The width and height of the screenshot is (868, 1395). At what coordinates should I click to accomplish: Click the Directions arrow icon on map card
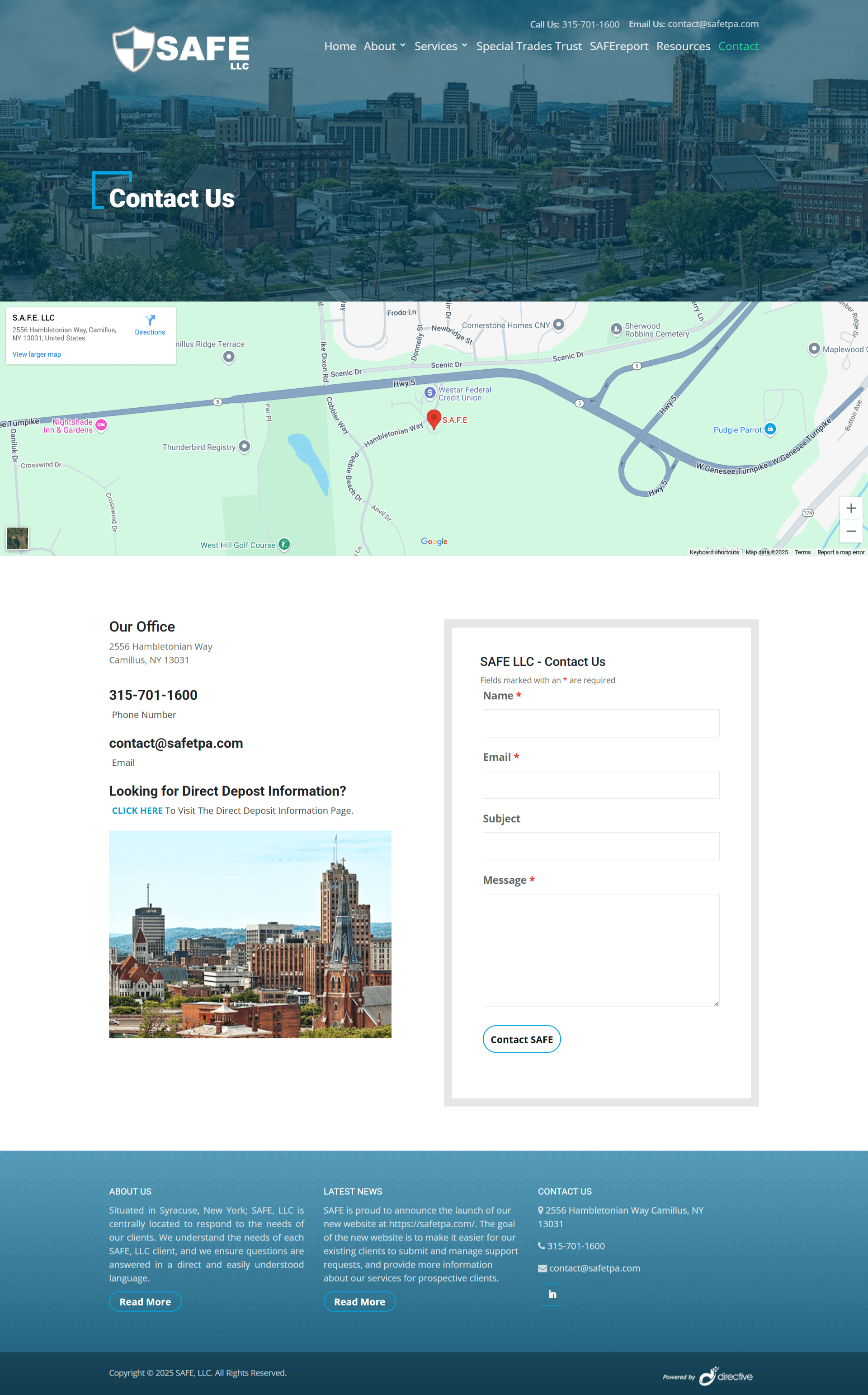pos(150,320)
